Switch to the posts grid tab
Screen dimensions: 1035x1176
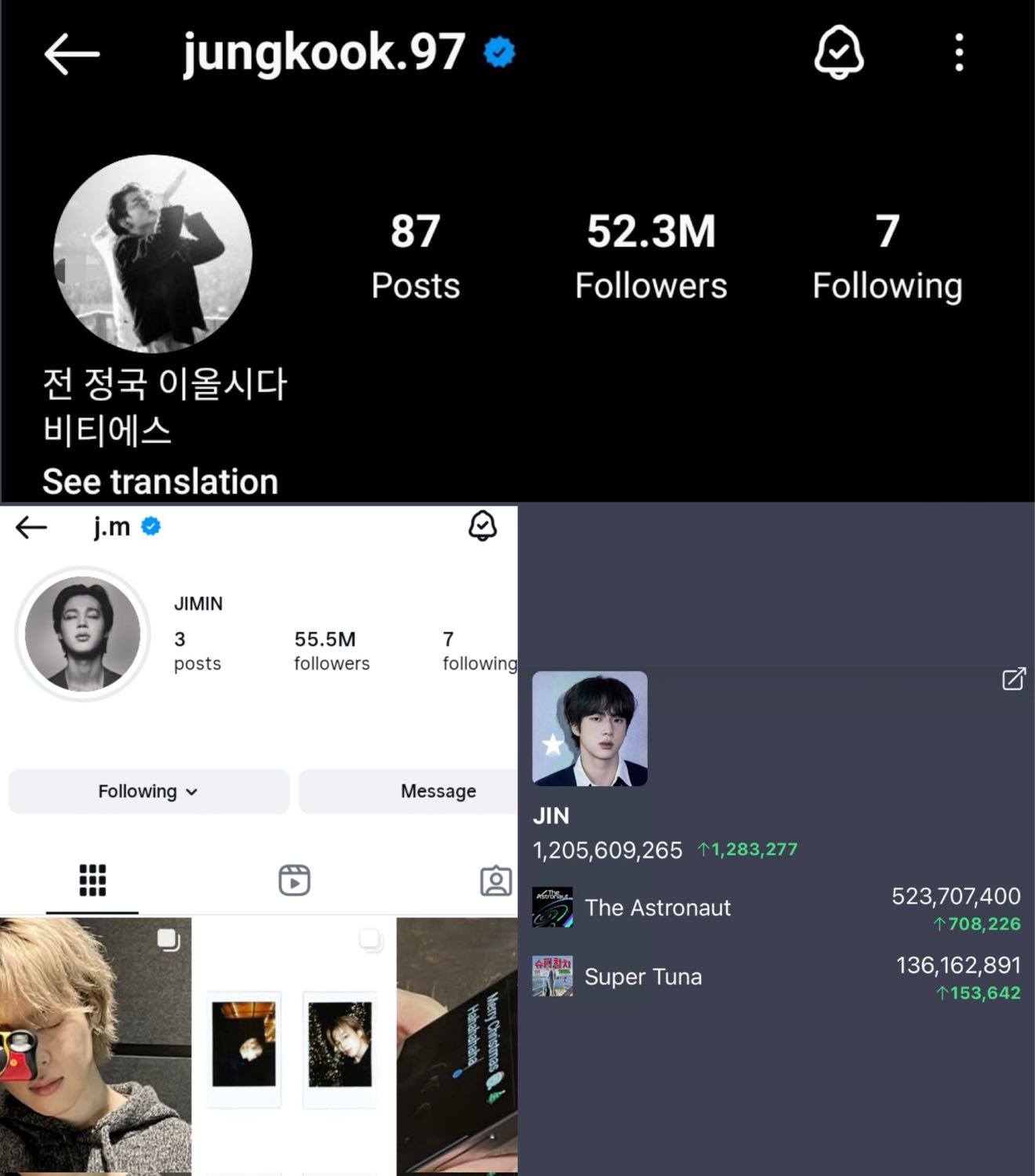tap(93, 880)
